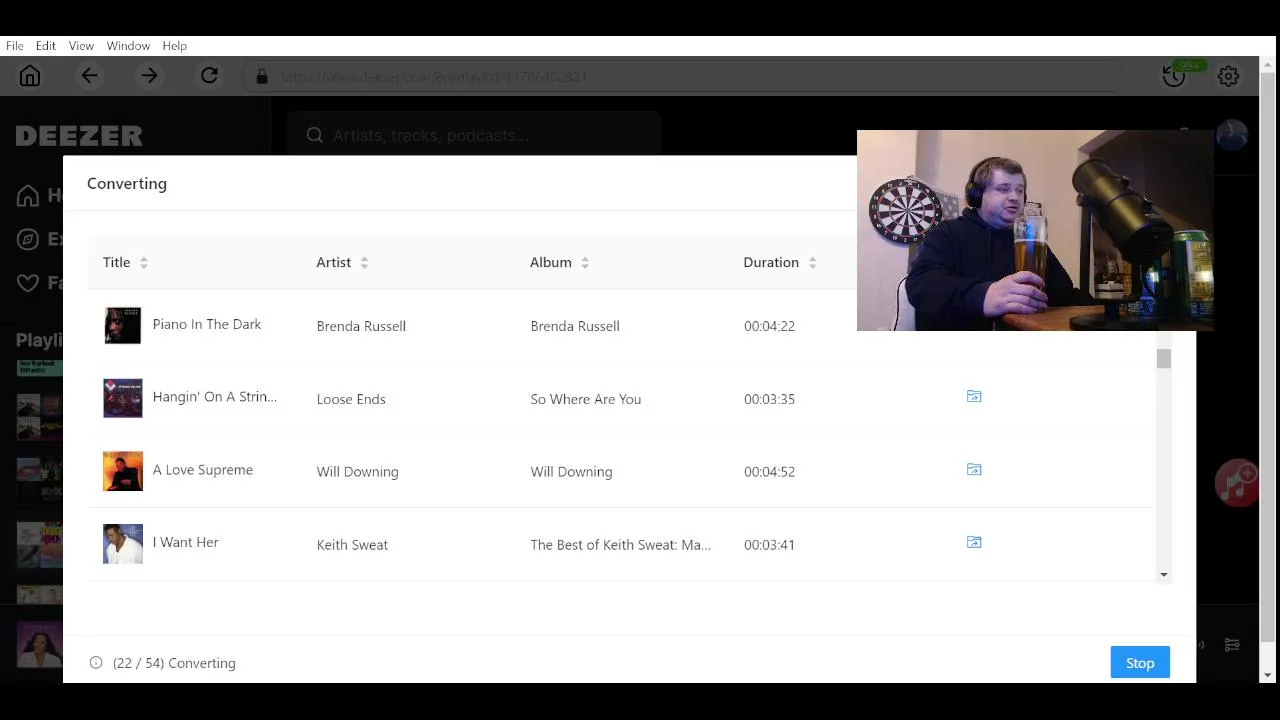Open the Window menu
1280x720 pixels.
pyautogui.click(x=128, y=46)
